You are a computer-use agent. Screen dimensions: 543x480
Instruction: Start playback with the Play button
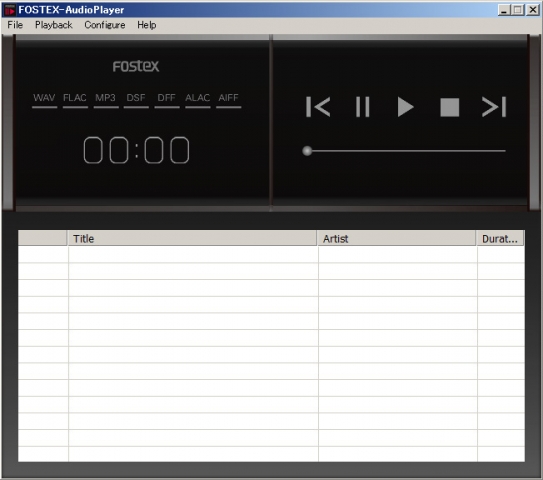[x=405, y=107]
